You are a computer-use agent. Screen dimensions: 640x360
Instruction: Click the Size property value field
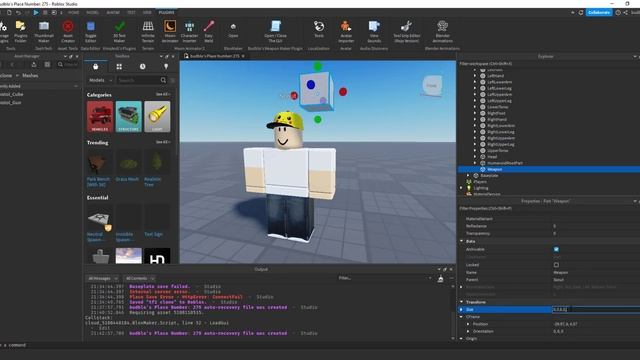pos(596,309)
